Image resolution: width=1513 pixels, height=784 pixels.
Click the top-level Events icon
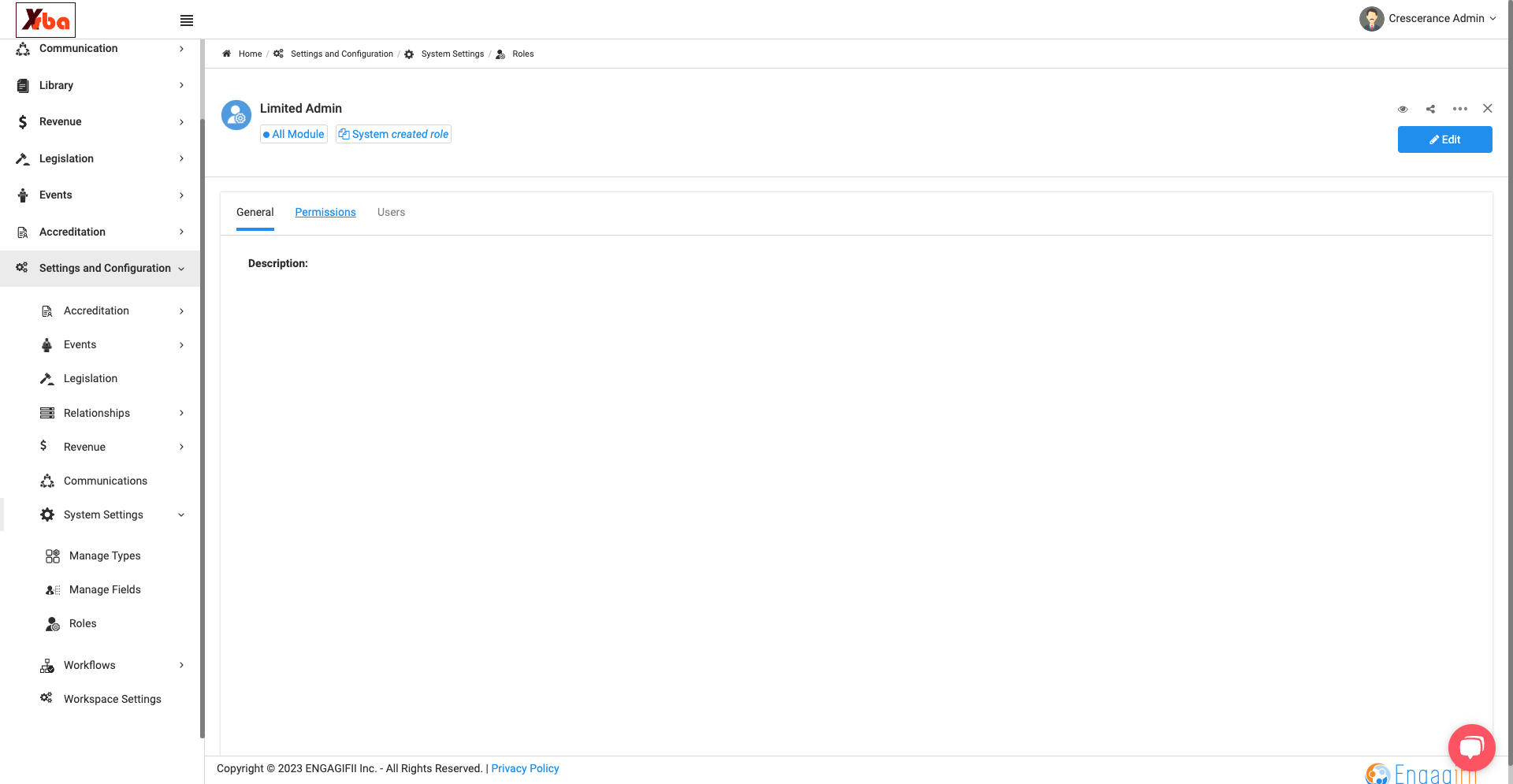(23, 195)
